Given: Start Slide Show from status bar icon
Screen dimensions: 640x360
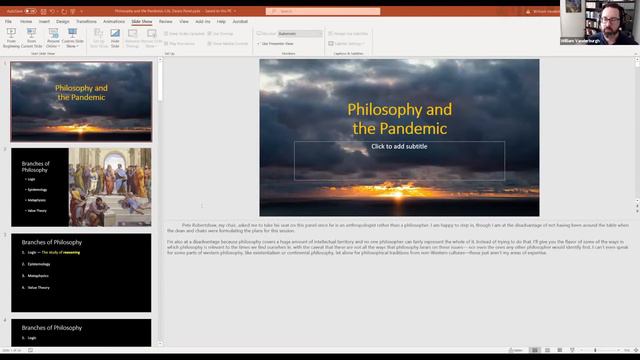Looking at the screenshot, I should coord(572,350).
